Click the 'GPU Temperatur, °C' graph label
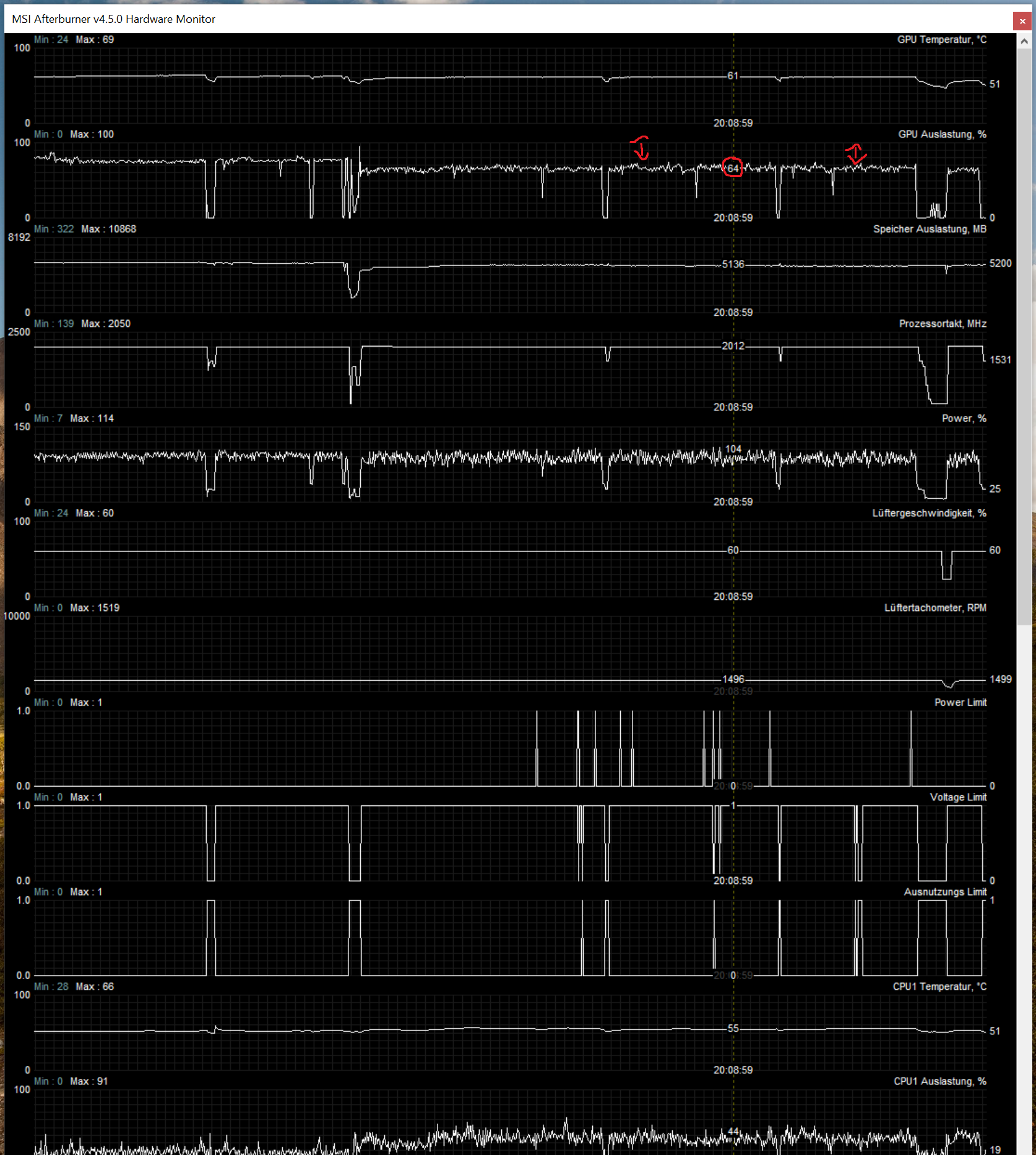 tap(942, 40)
